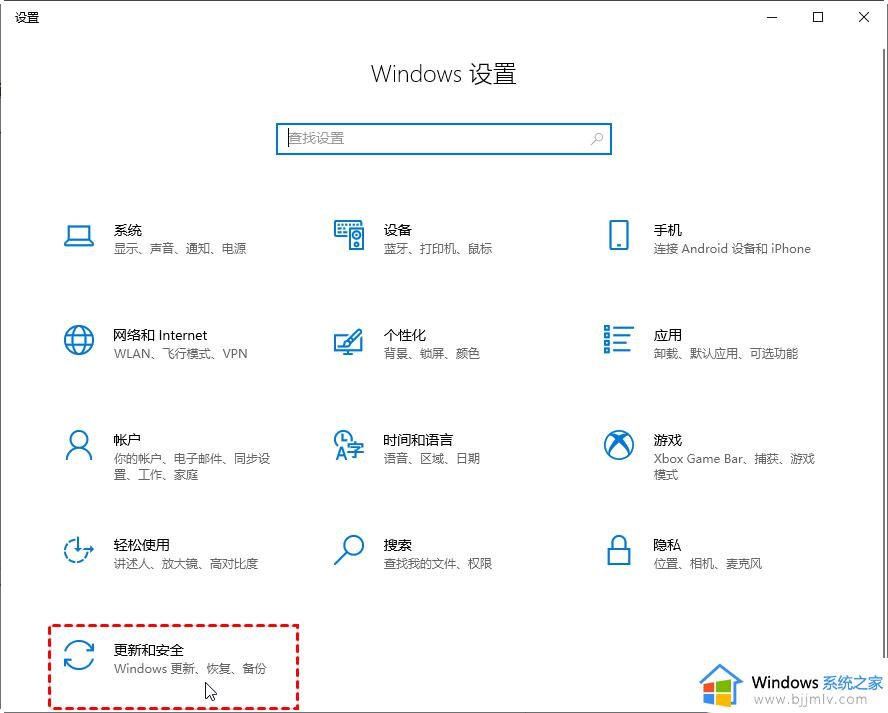Open the 帐户 settings title
Image resolution: width=888 pixels, height=713 pixels.
coord(127,440)
